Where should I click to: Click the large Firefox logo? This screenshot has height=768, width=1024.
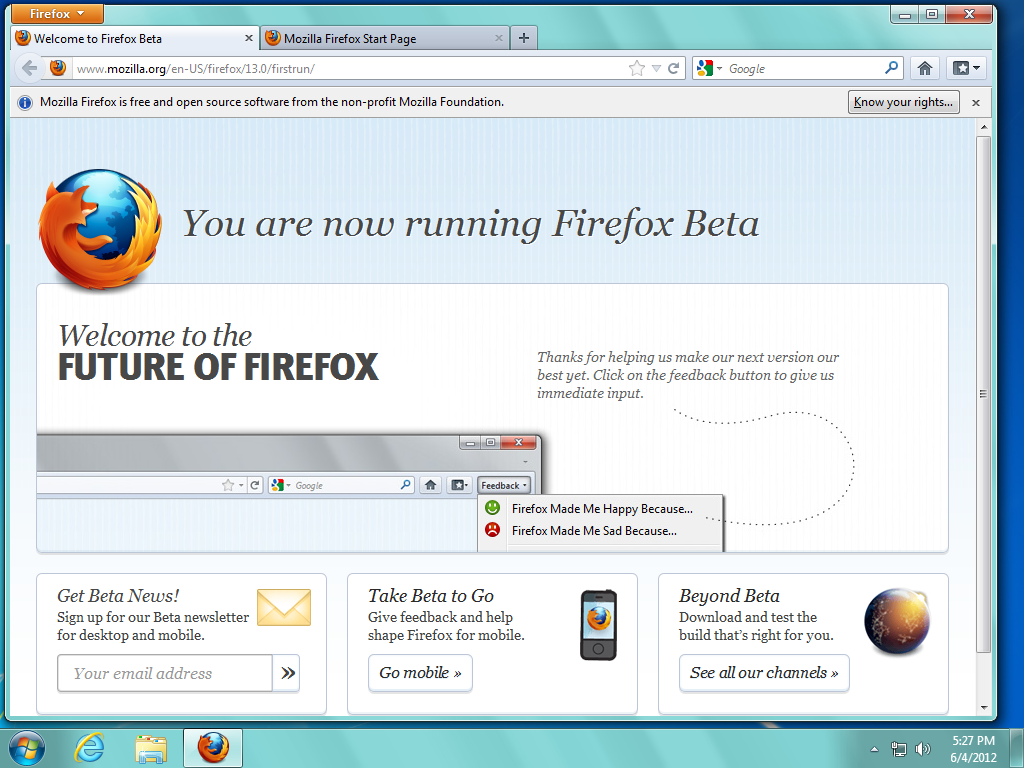click(101, 229)
